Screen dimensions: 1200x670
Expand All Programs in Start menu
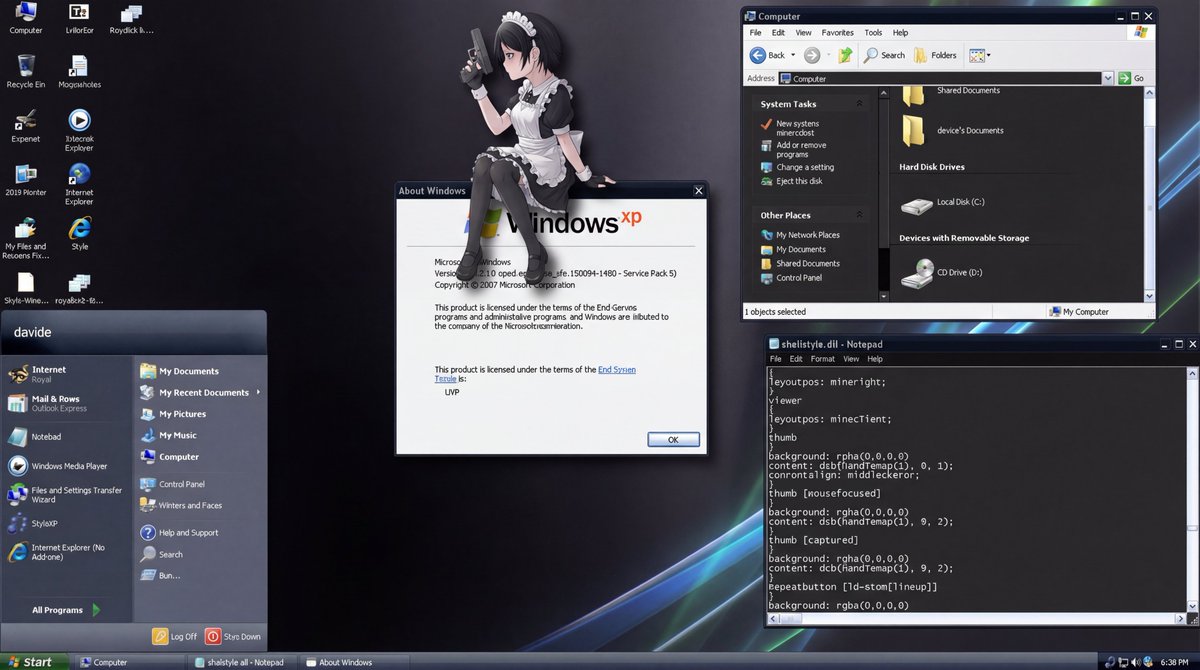(x=66, y=610)
